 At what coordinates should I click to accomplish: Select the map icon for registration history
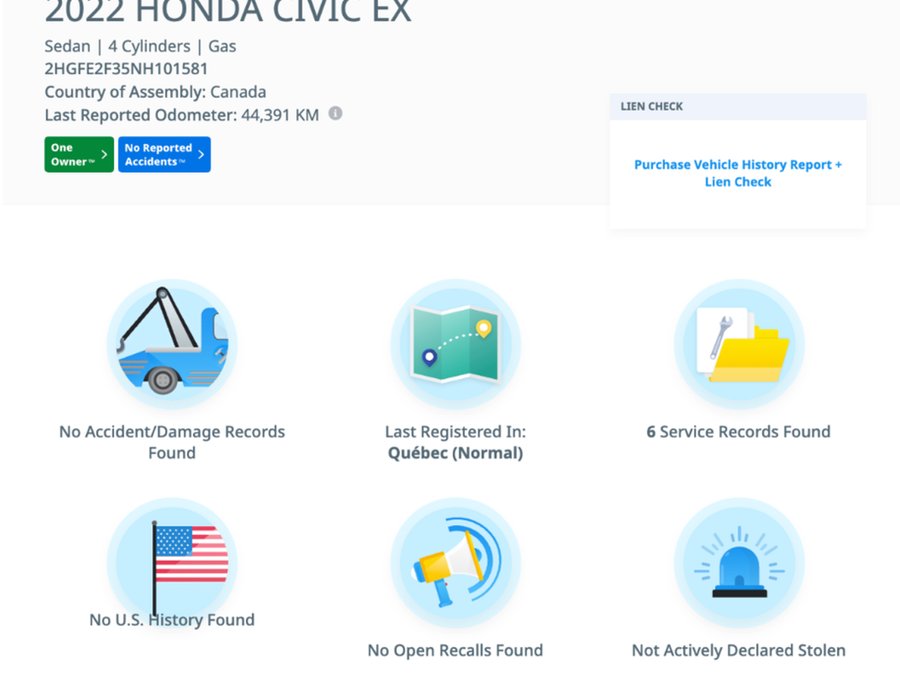coord(455,344)
